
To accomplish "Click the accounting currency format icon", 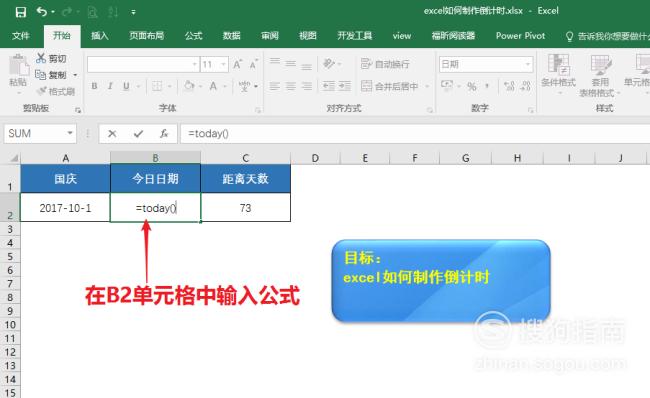I will (x=447, y=86).
